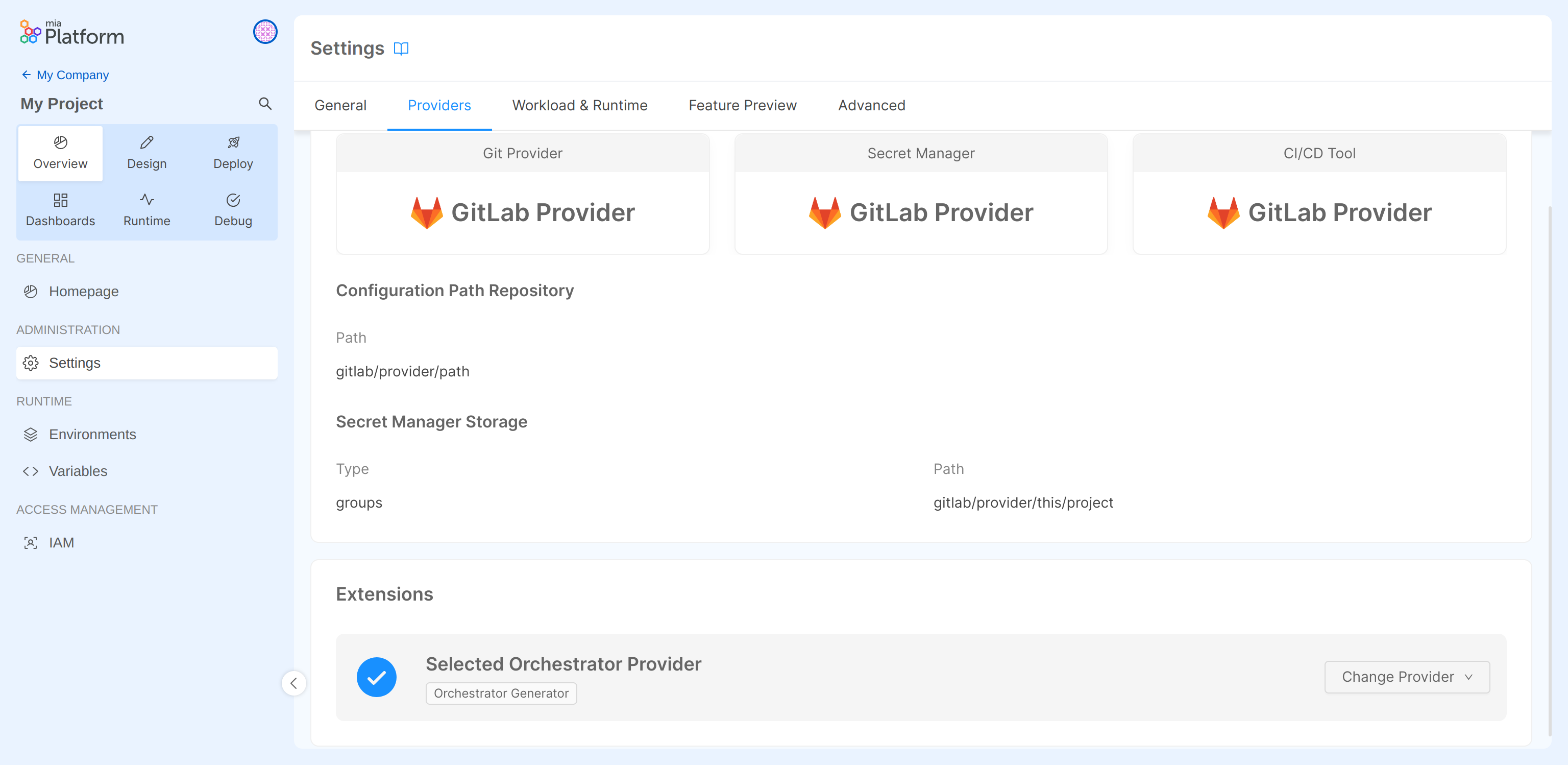This screenshot has width=1568, height=765.
Task: Open the user avatar in the top corner
Action: tap(265, 32)
